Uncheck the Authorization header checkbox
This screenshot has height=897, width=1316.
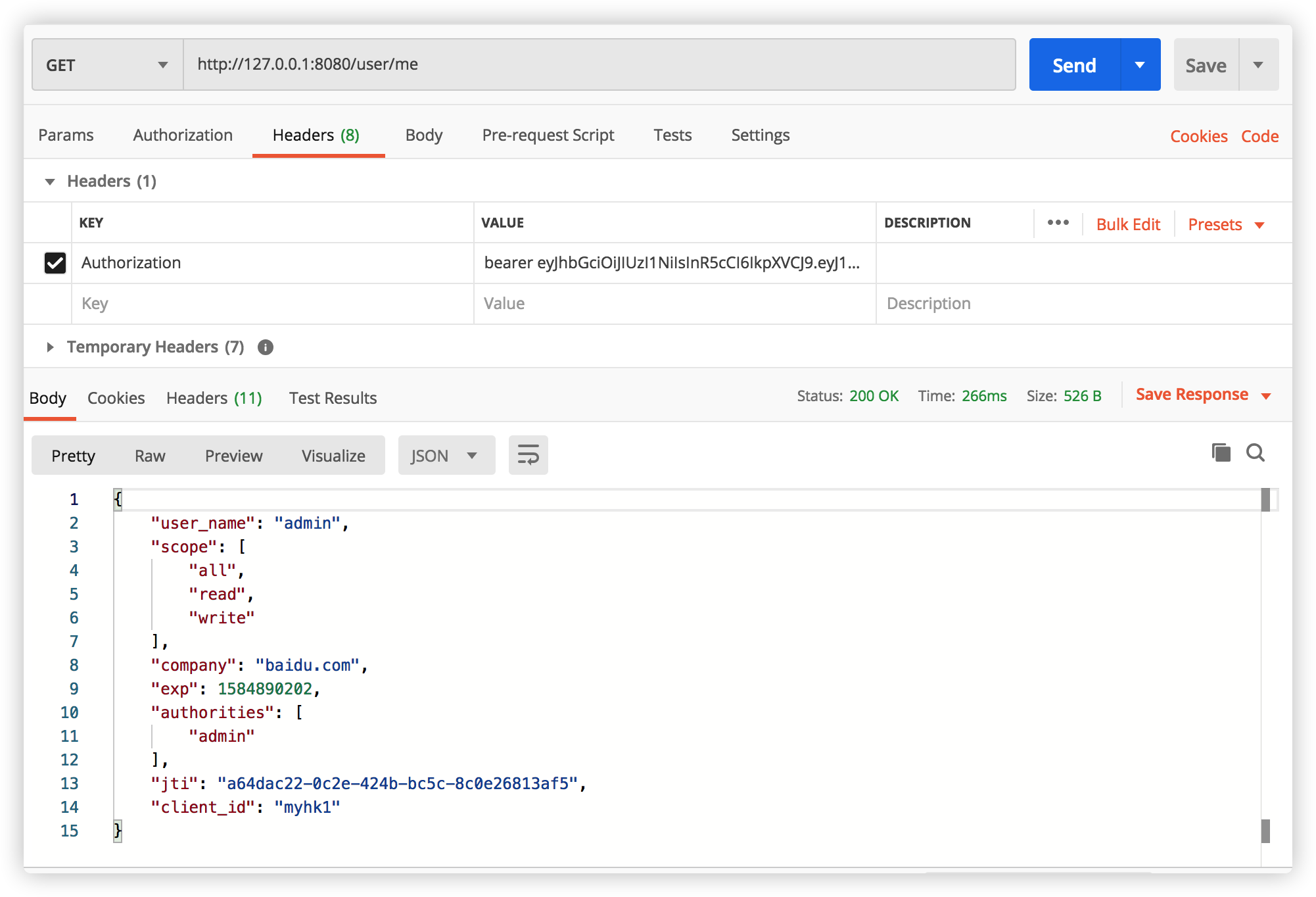click(55, 263)
